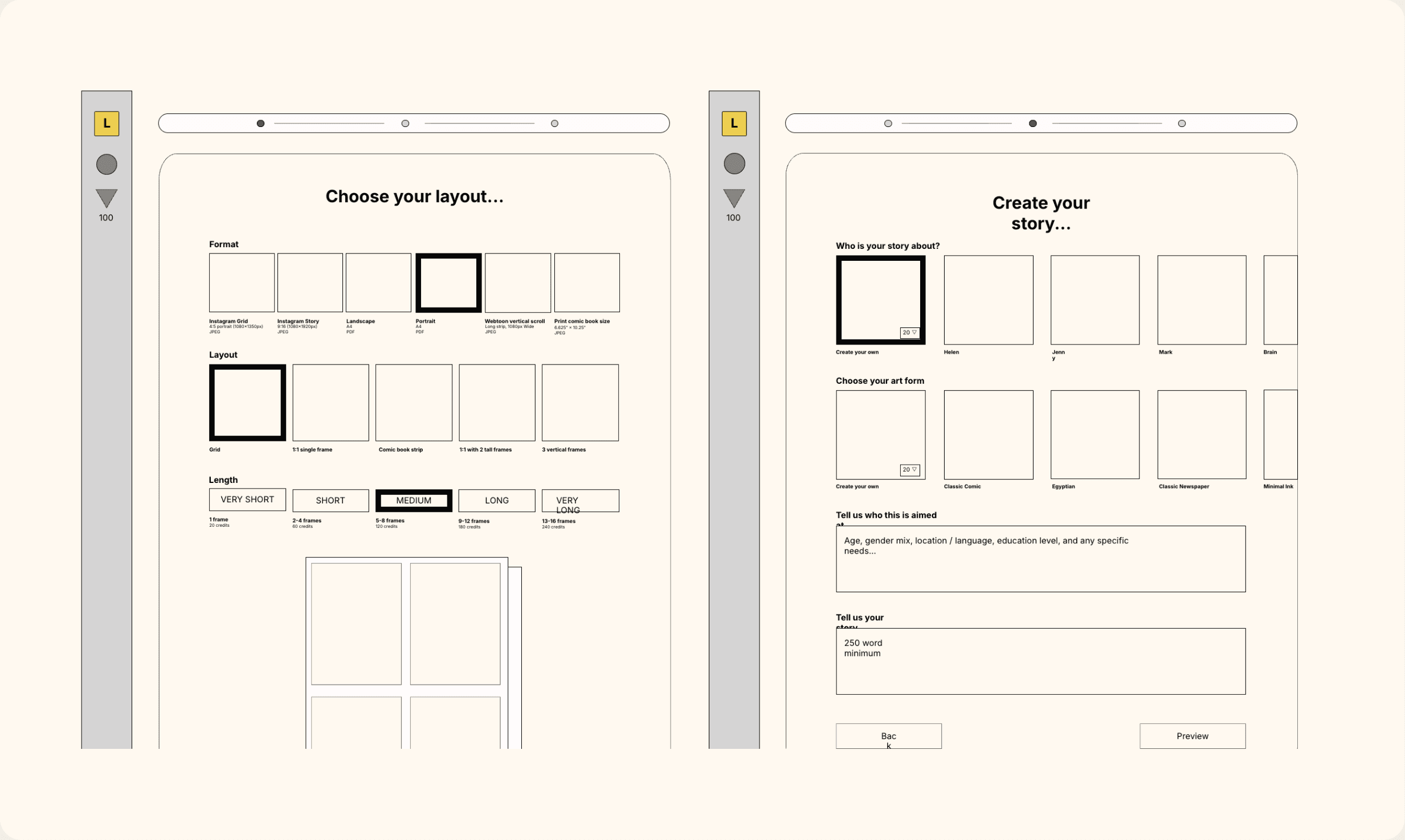Click the yellow L logo in right sidebar
The image size is (1405, 840).
734,124
